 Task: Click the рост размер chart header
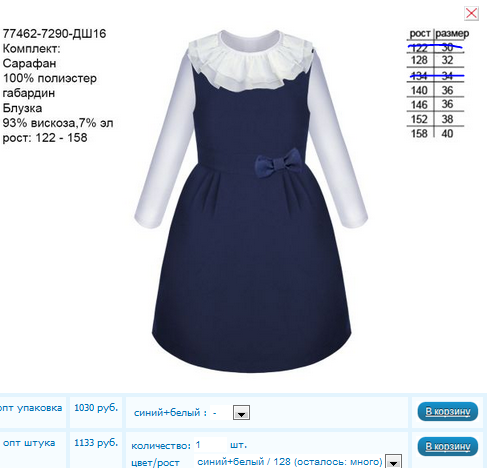click(439, 33)
